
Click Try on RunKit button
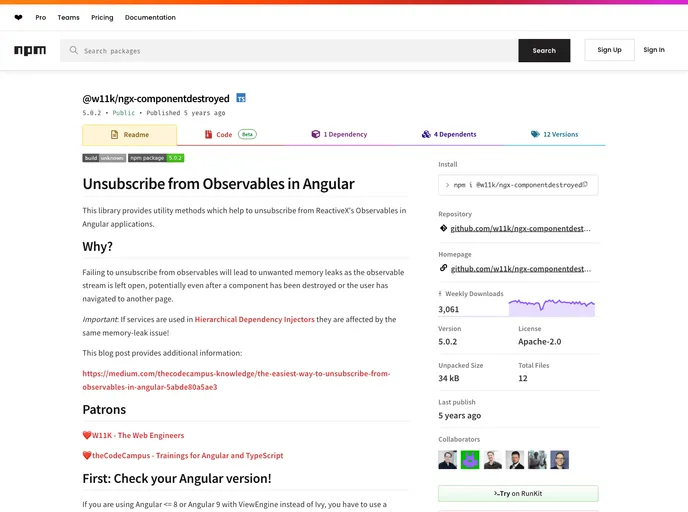click(518, 494)
